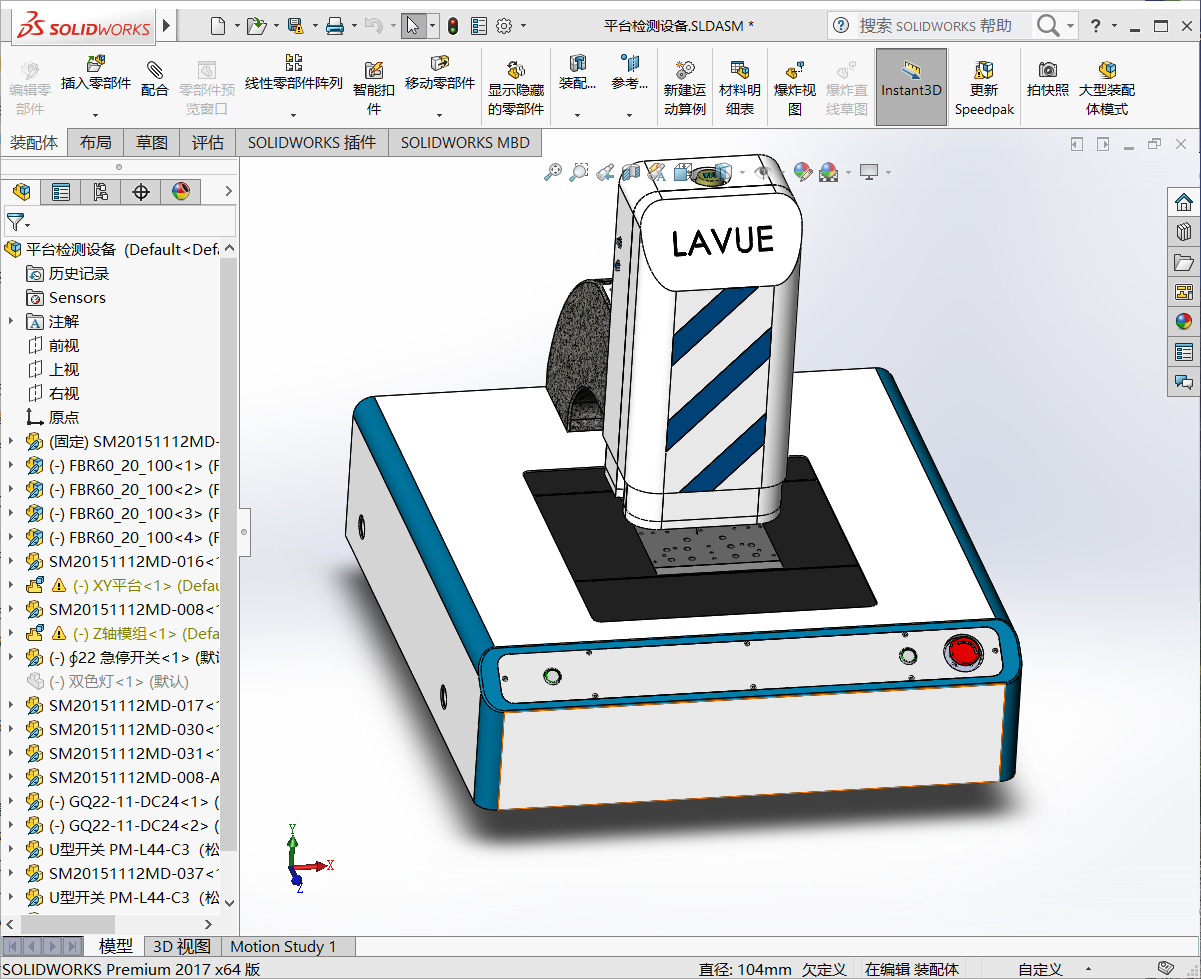Viewport: 1201px width, 979px height.
Task: Toggle the Instant3D button
Action: click(911, 87)
